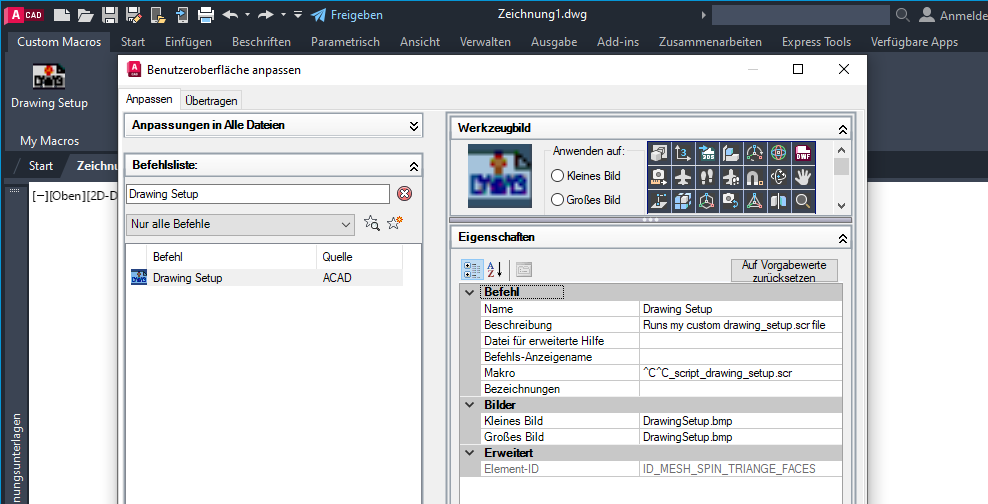Collapse the Eigenschaften panel
This screenshot has width=988, height=504.
point(842,239)
